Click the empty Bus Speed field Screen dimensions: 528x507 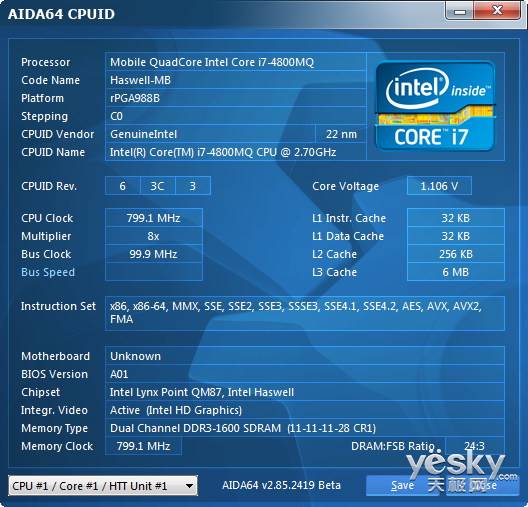[154, 272]
